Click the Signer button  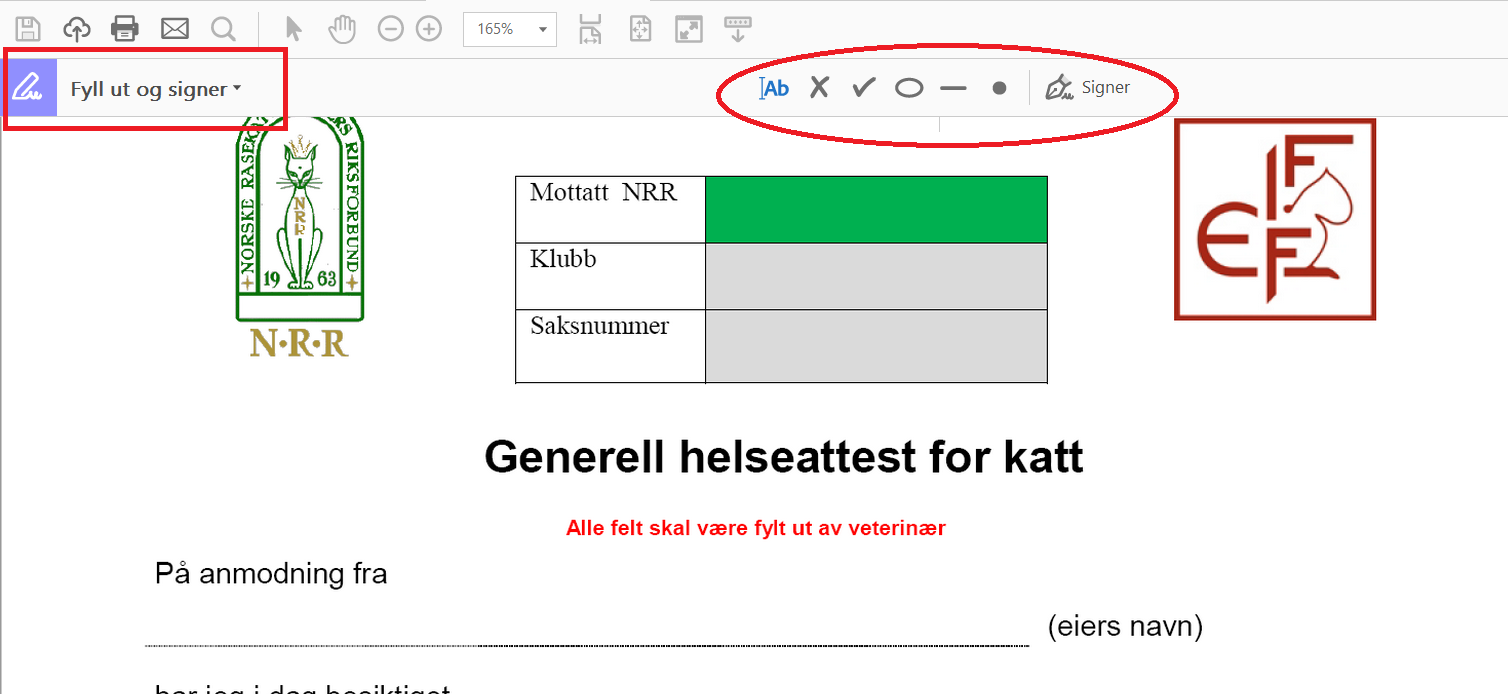click(x=1088, y=88)
